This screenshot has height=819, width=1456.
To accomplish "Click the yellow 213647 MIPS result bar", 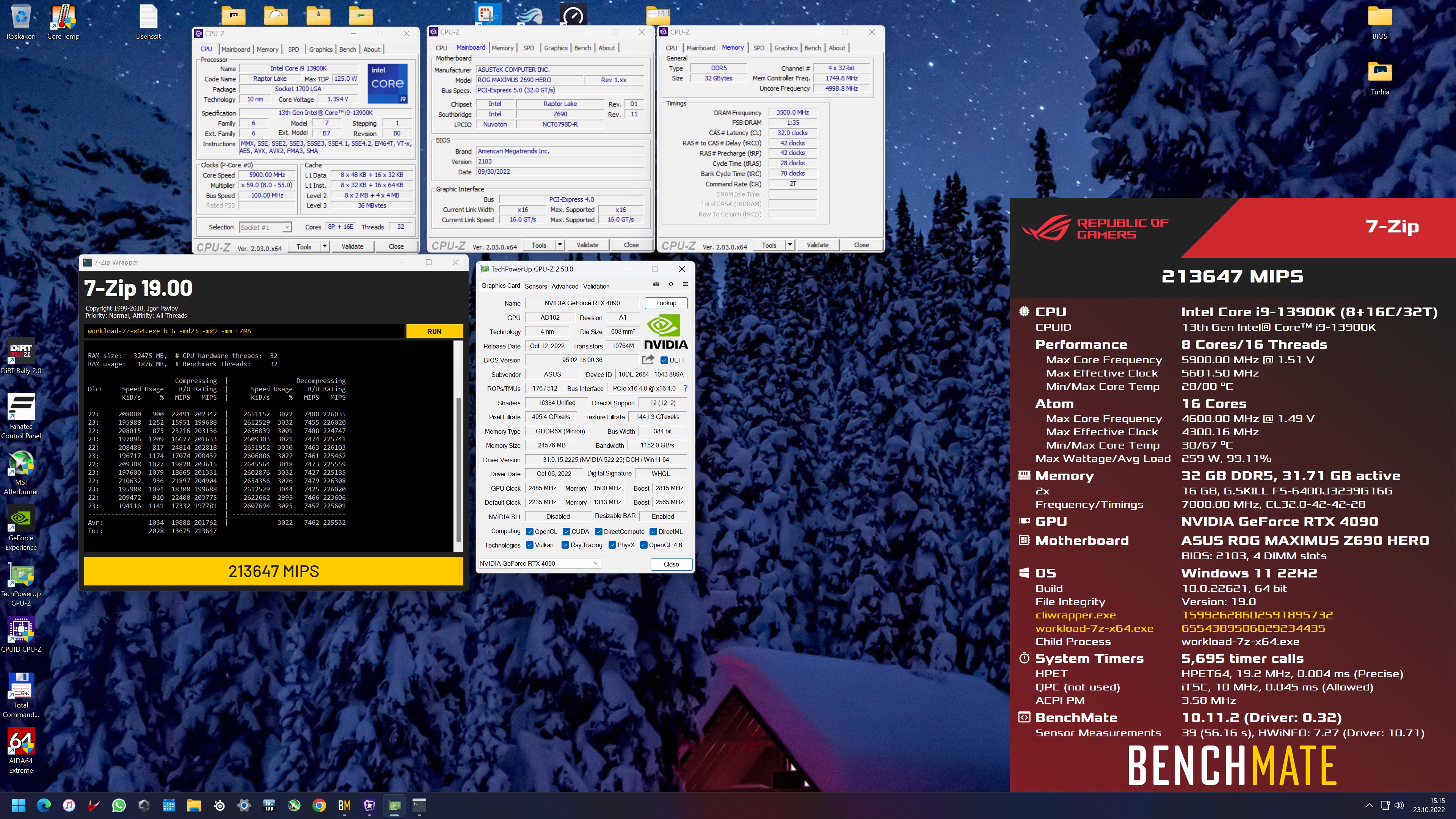I will tap(273, 571).
